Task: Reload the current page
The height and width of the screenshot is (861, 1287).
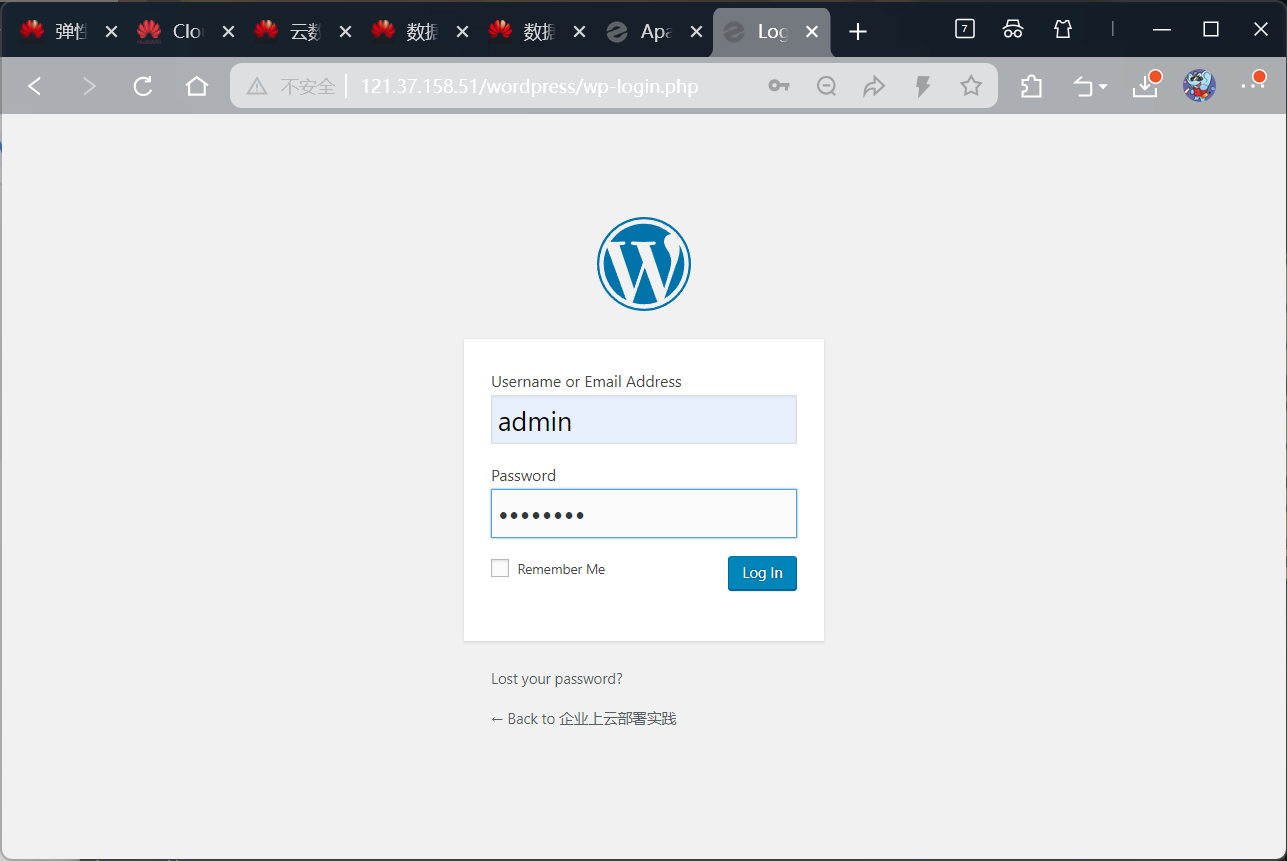Action: [x=143, y=87]
